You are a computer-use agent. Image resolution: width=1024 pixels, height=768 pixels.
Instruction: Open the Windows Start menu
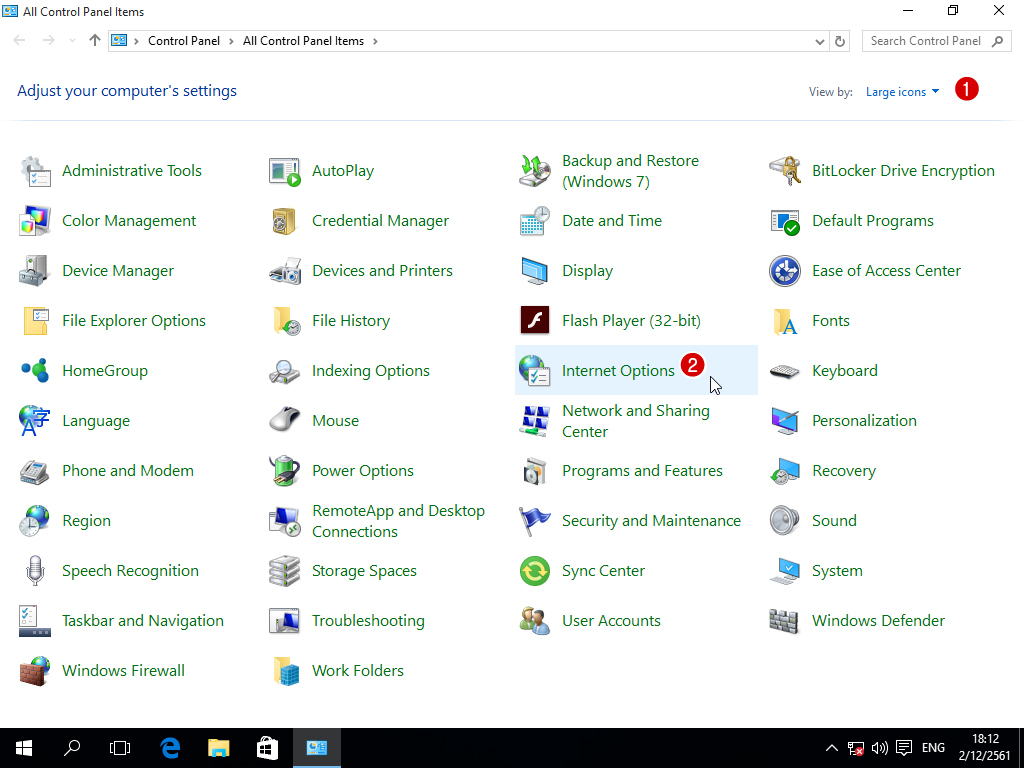(x=24, y=748)
